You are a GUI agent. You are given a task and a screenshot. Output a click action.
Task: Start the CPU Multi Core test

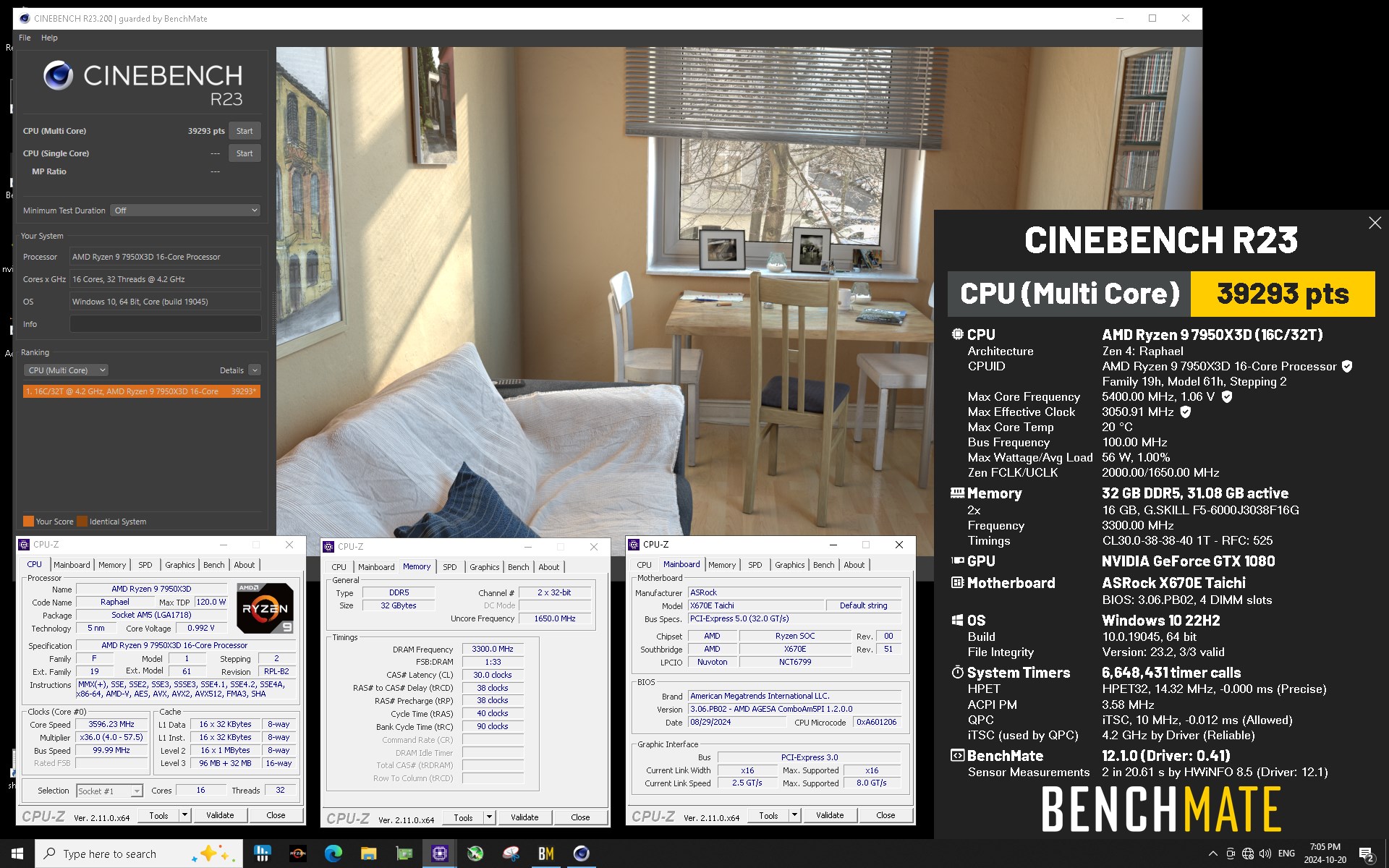point(245,131)
